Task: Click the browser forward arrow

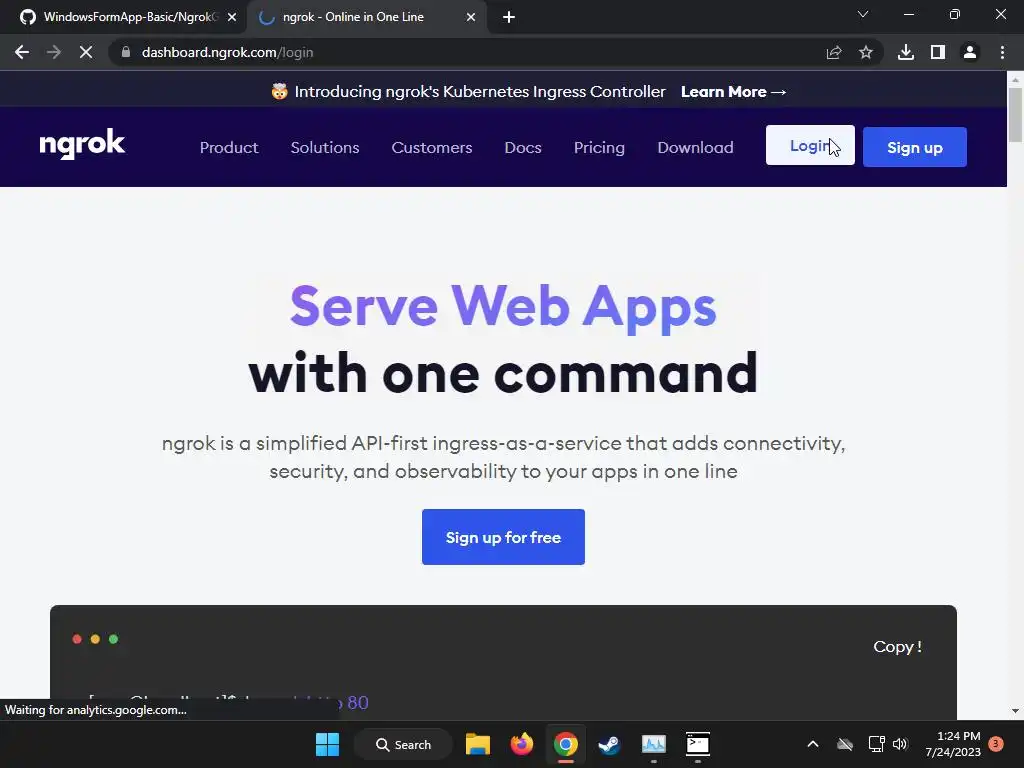Action: [54, 52]
